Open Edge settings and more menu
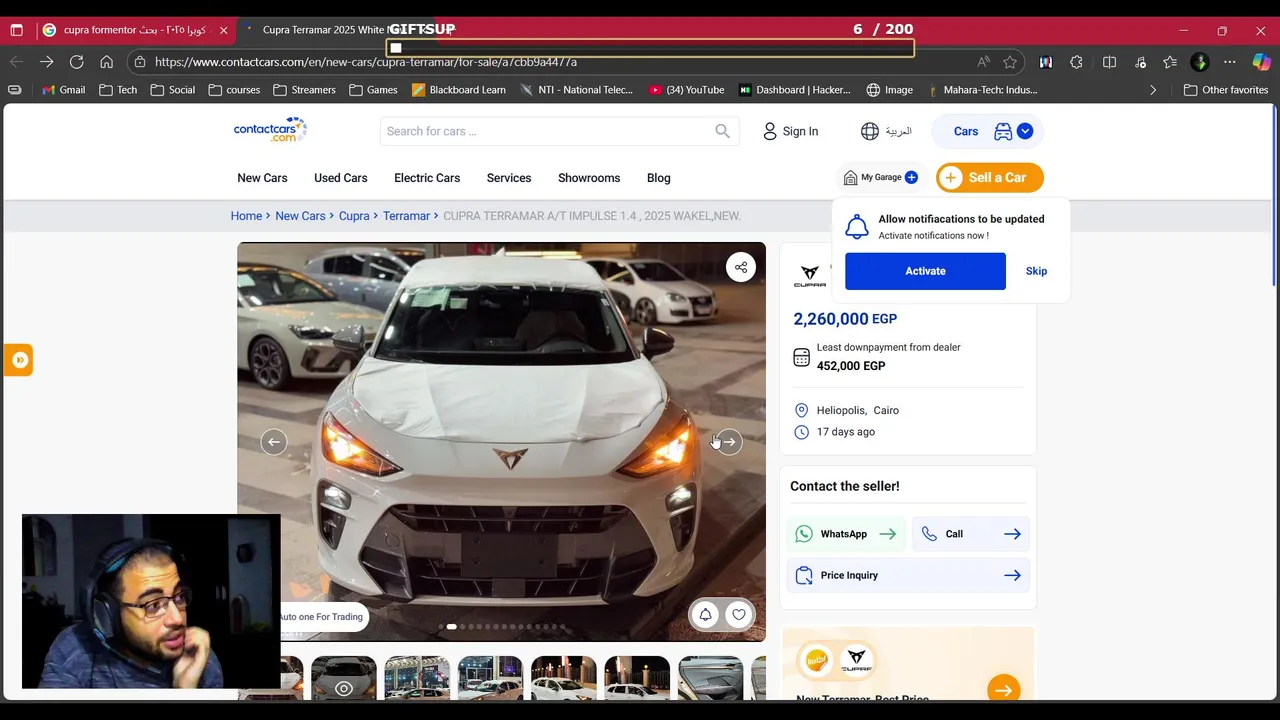 pos(1230,62)
